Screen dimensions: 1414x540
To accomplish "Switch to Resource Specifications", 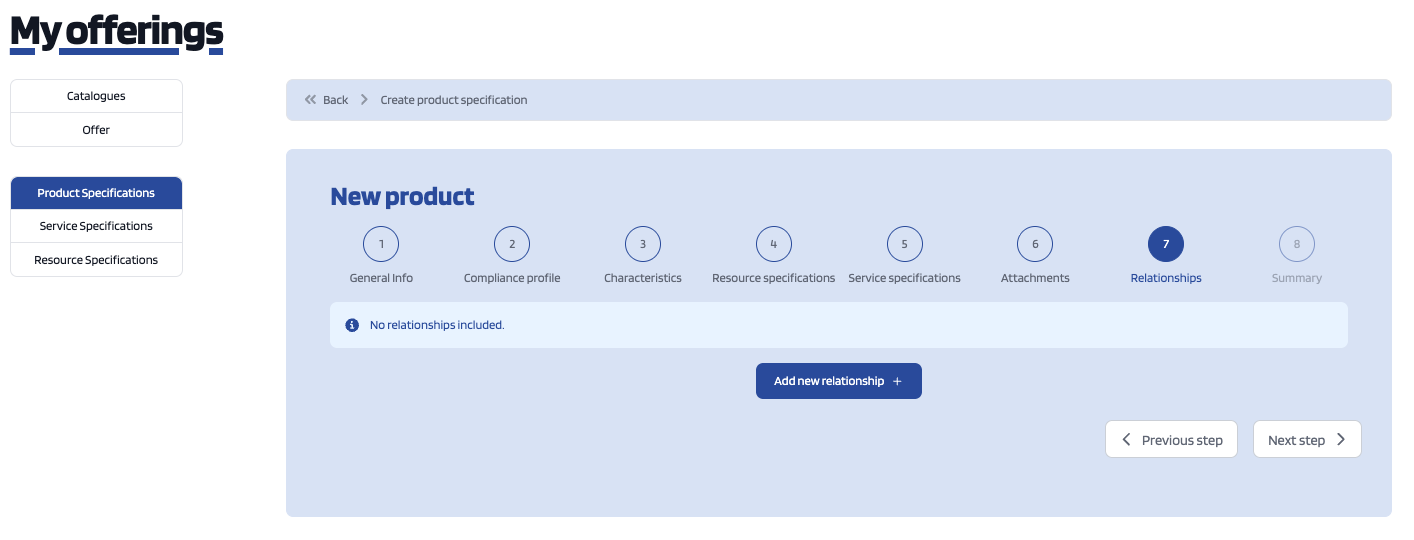I will click(x=96, y=260).
